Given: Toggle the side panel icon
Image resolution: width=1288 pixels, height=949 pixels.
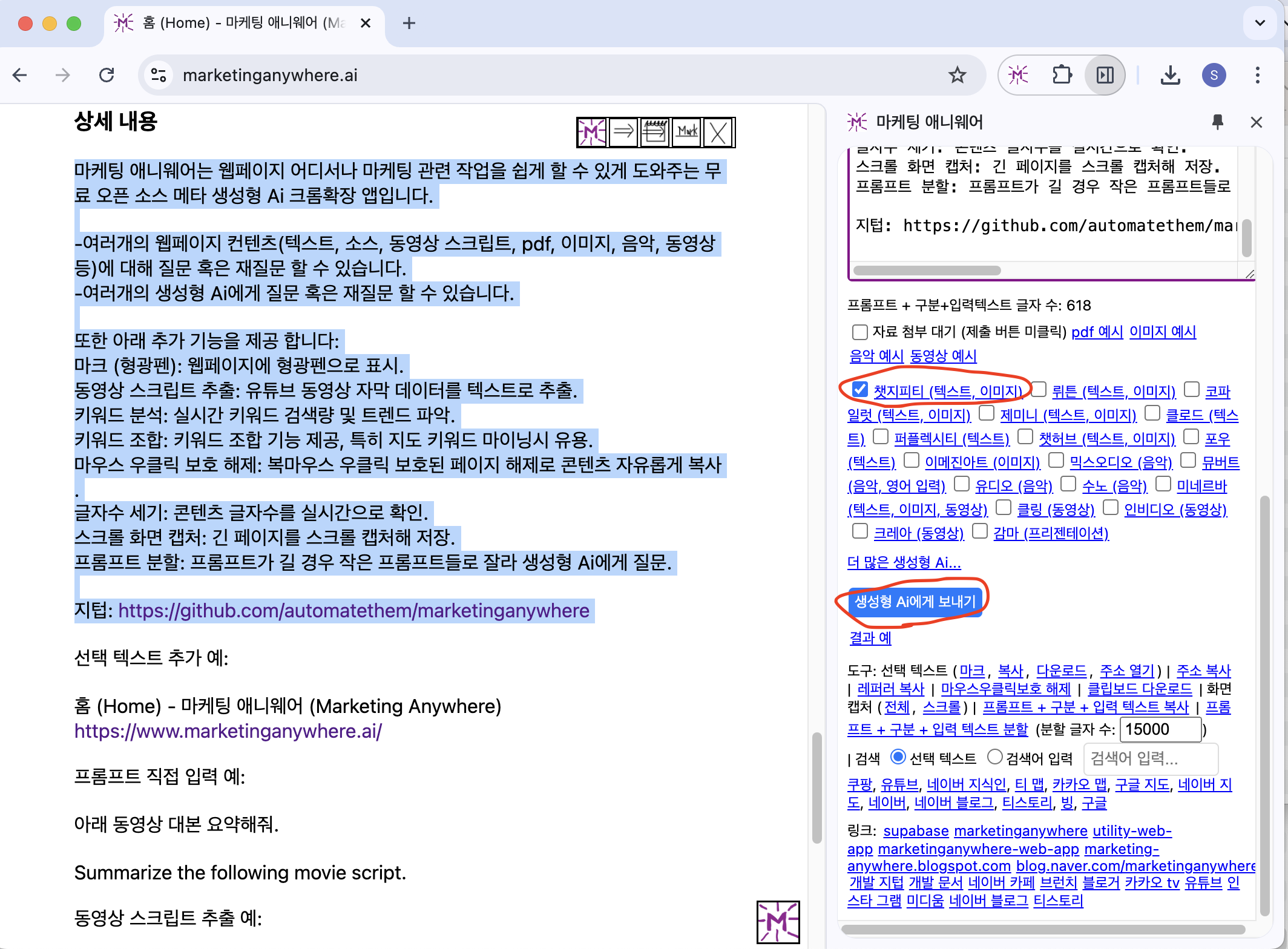Looking at the screenshot, I should pos(1105,75).
